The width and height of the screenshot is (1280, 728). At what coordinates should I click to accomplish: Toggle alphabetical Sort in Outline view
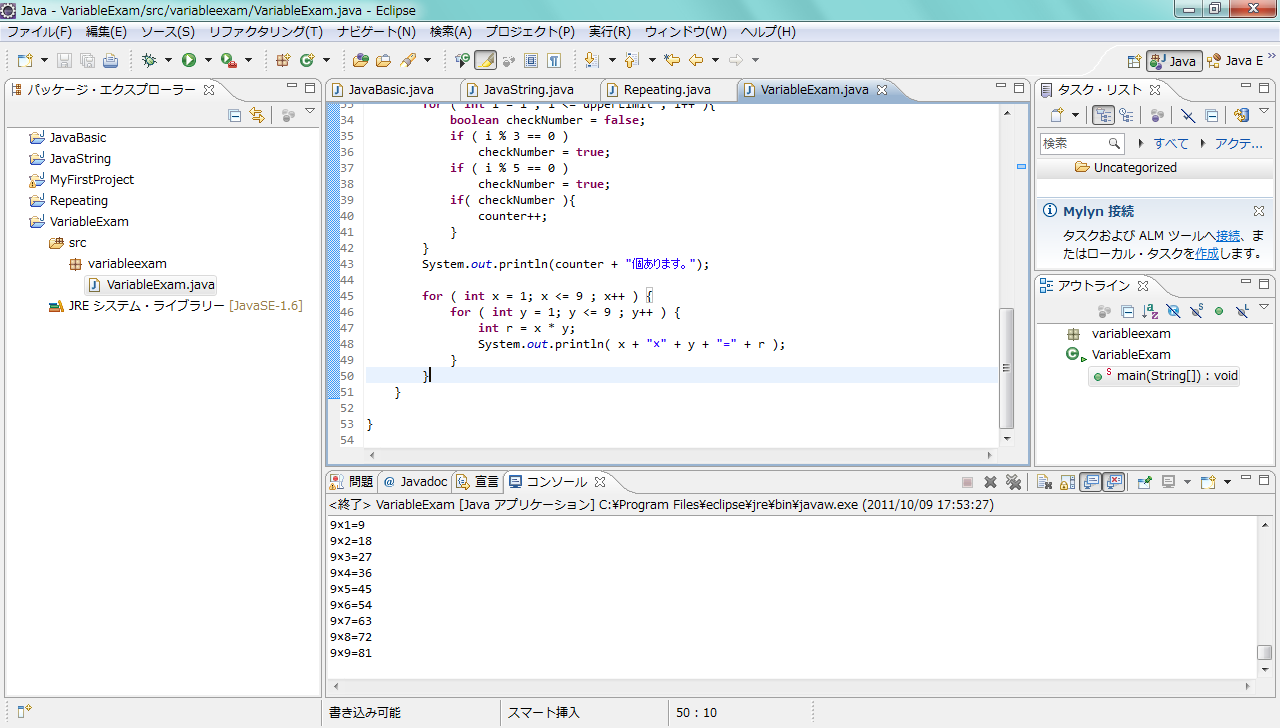[1150, 311]
